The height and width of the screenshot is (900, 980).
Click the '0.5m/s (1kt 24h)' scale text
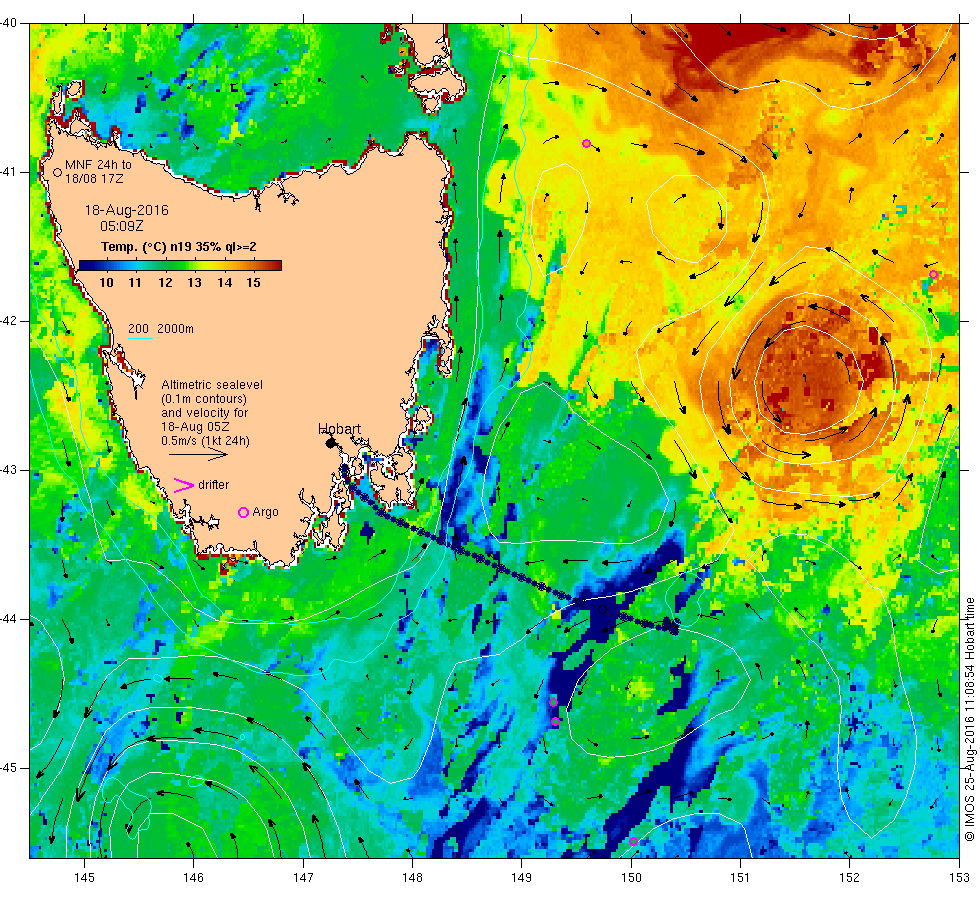pos(206,441)
